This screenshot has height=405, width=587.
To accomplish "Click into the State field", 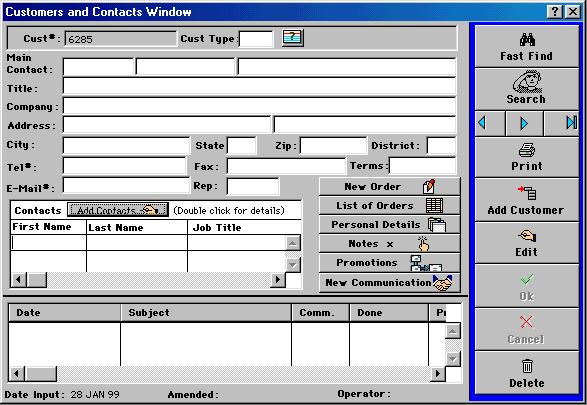I will pyautogui.click(x=242, y=145).
